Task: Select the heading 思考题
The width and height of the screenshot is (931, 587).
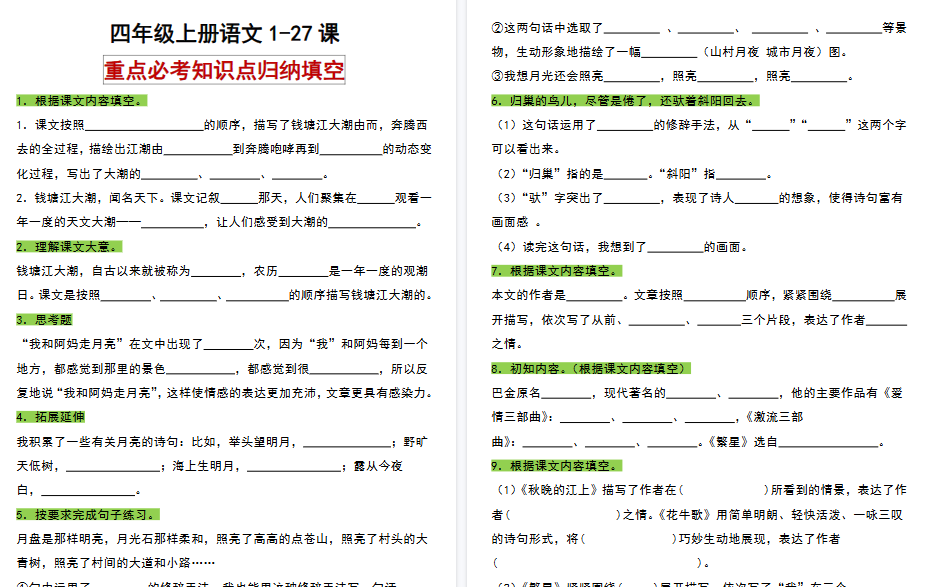Action: pyautogui.click(x=44, y=317)
